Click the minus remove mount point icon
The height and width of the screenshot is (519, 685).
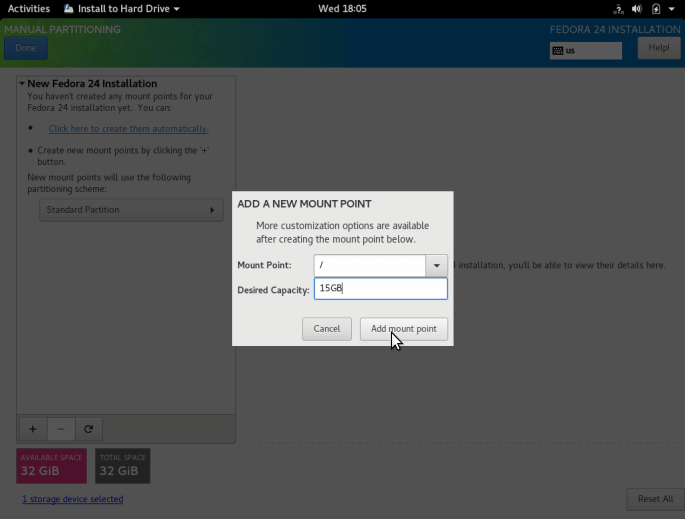[x=61, y=429]
